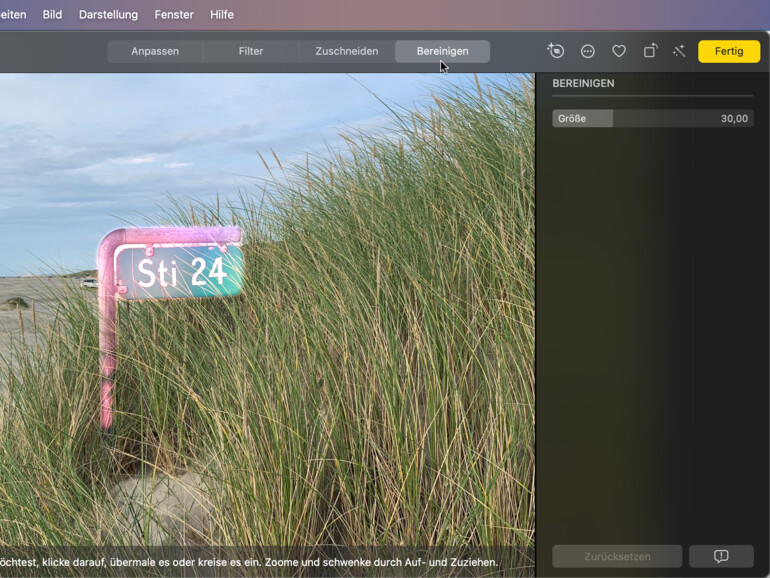Viewport: 770px width, 578px height.
Task: Mark photo as favorite with heart icon
Action: tap(619, 51)
